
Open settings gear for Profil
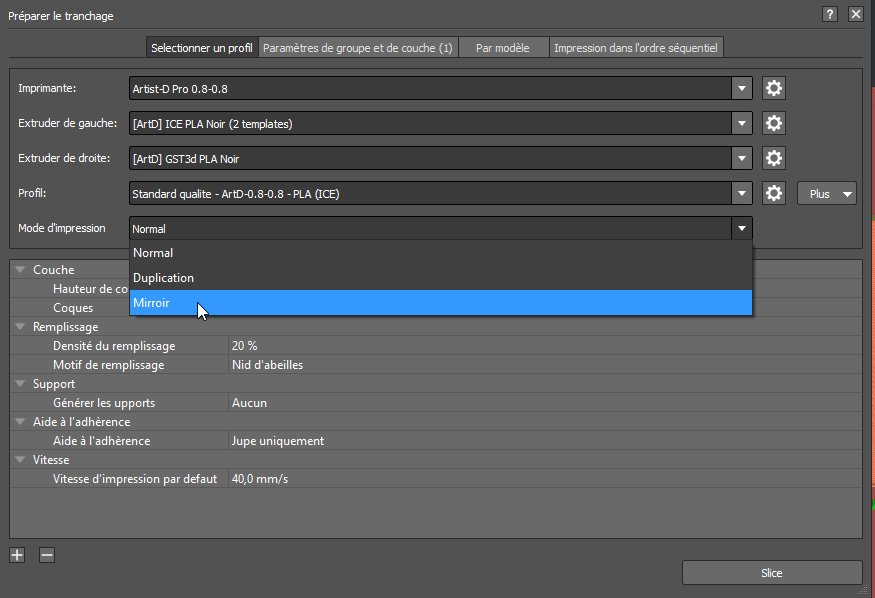tap(773, 194)
